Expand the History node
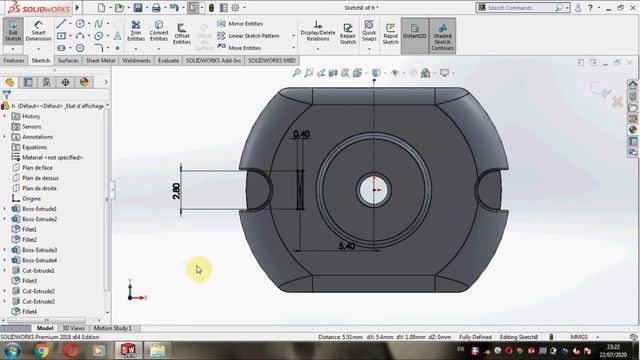Image resolution: width=640 pixels, height=360 pixels. 4,116
